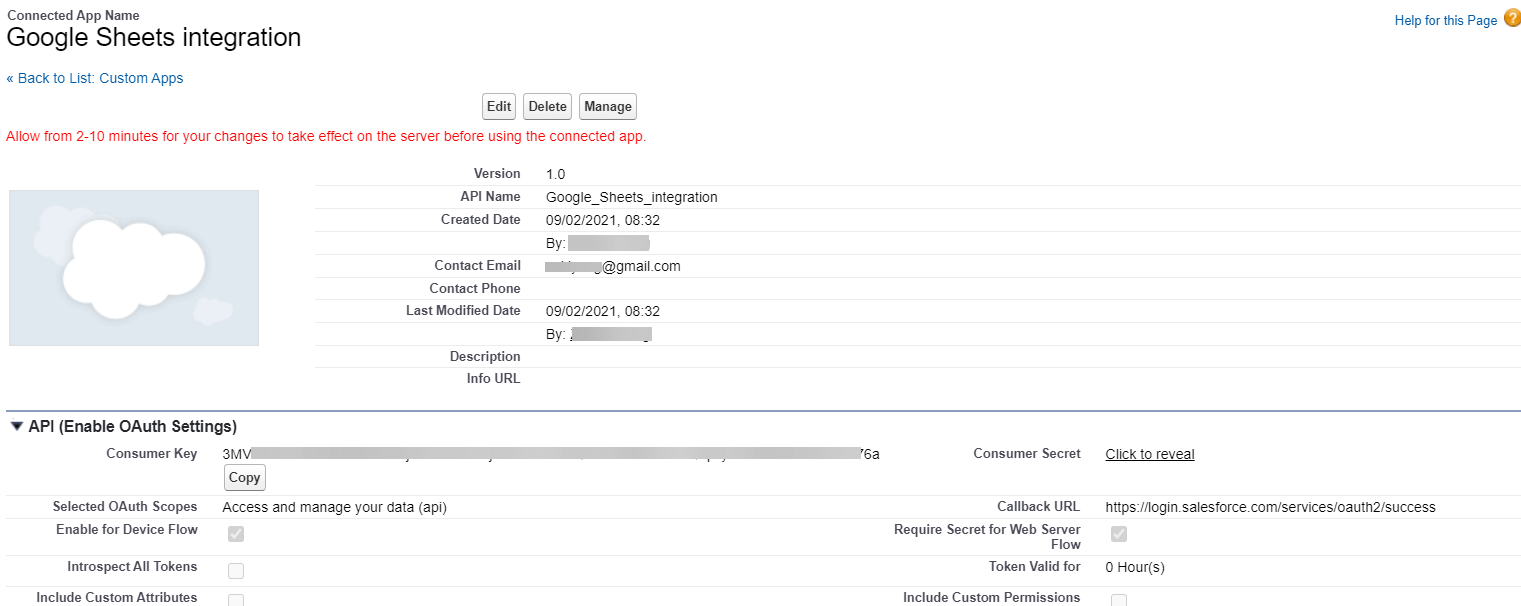This screenshot has width=1521, height=606.
Task: Click the Consumer Key value
Action: (x=551, y=454)
